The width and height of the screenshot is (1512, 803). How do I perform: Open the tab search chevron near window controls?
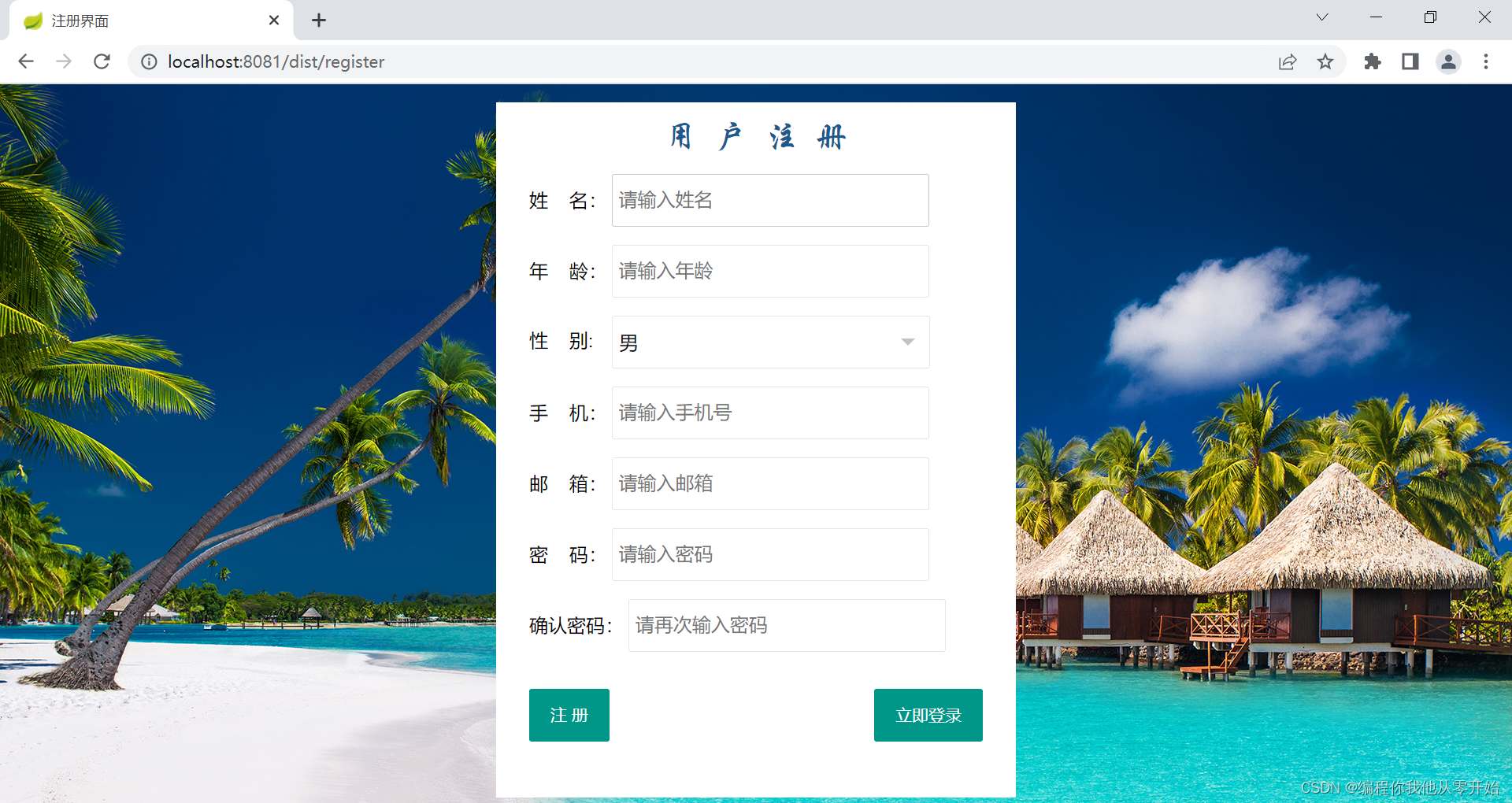coord(1321,17)
